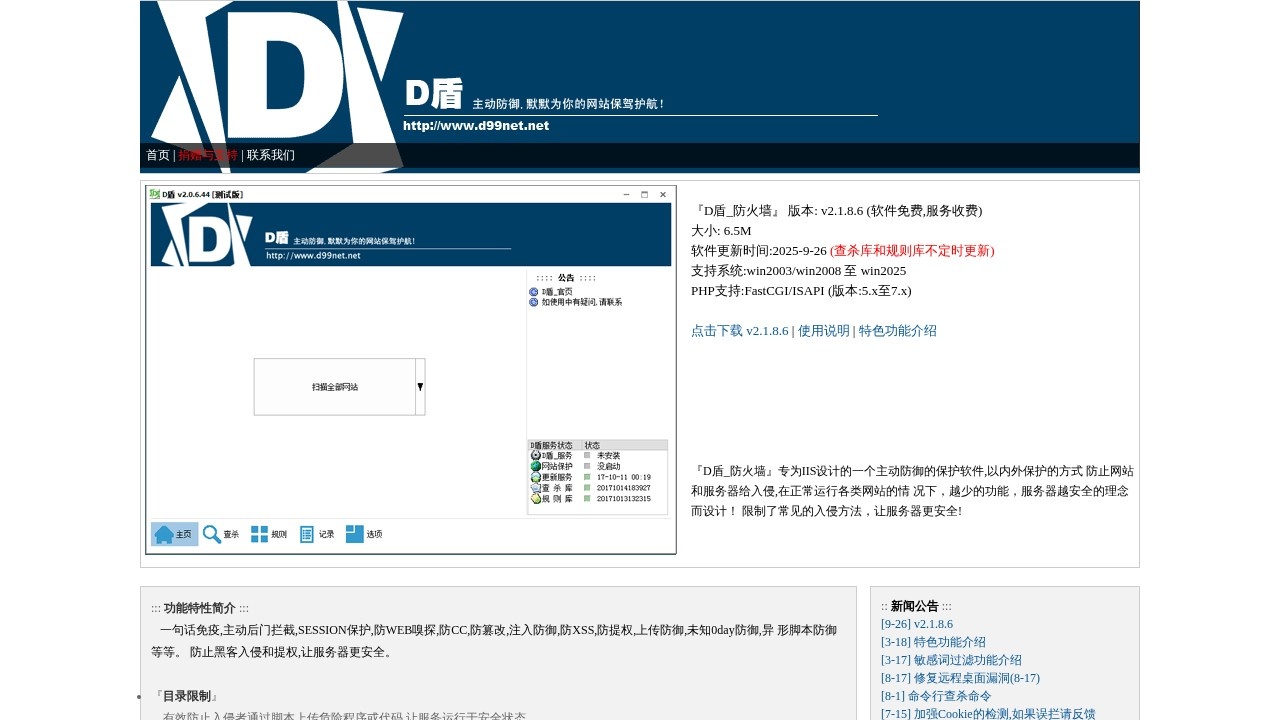Click the 网站保护 protection status icon
The width and height of the screenshot is (1280, 720).
tap(534, 466)
